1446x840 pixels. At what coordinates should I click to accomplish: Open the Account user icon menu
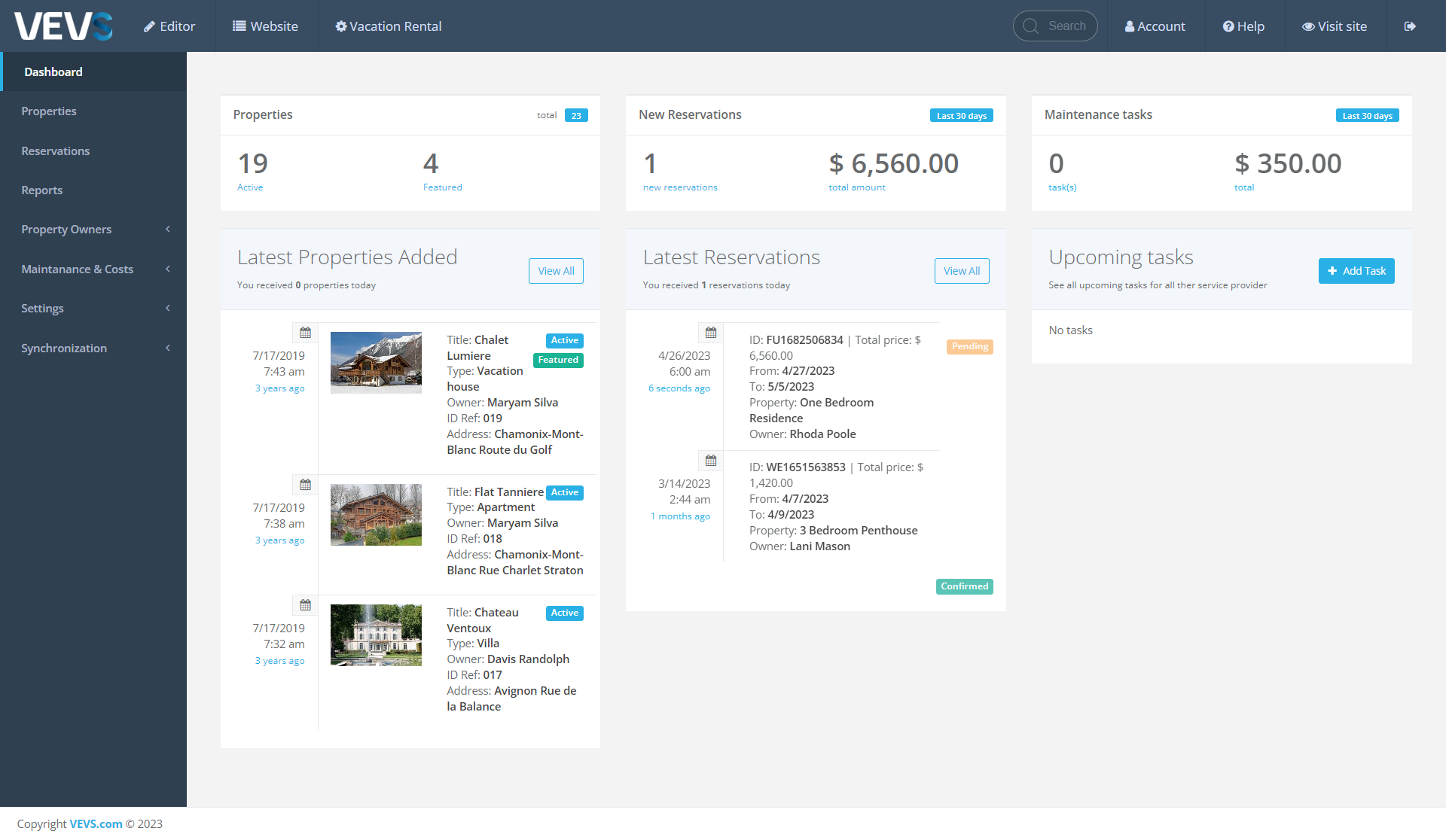[1130, 26]
